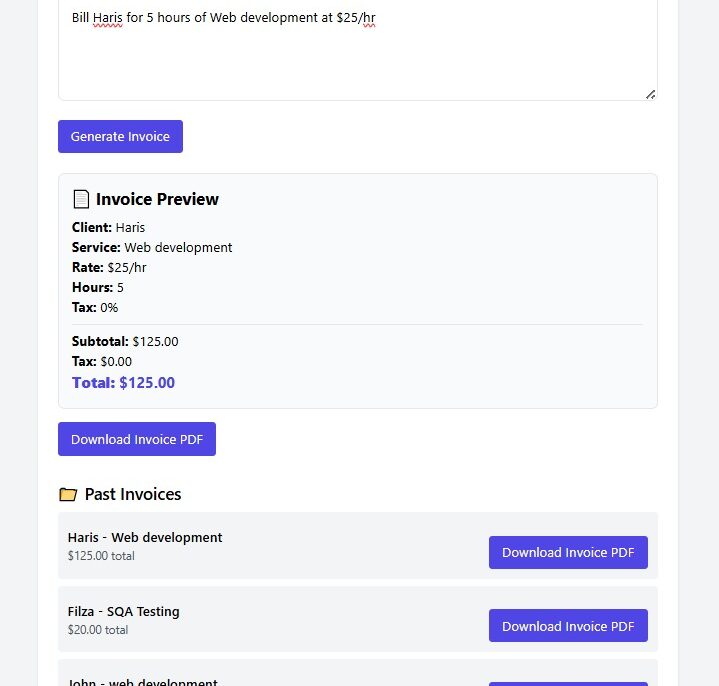Click the Rate: $25/hr line
The width and height of the screenshot is (719, 686).
coord(109,267)
